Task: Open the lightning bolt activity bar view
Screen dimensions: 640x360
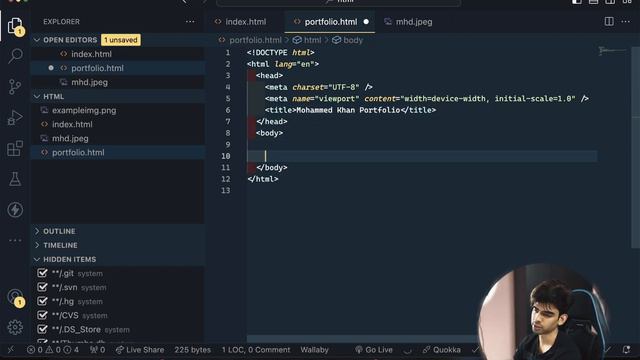Action: 15,210
